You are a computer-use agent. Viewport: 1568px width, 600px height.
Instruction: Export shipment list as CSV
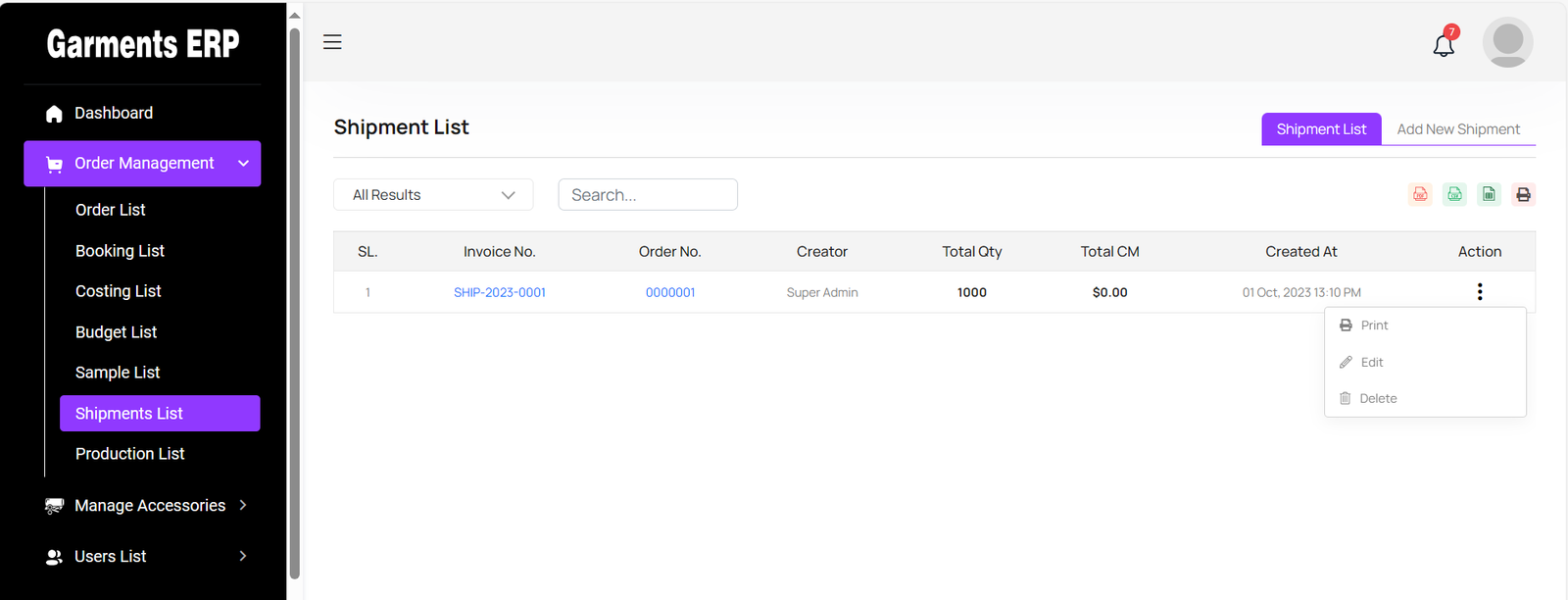pyautogui.click(x=1454, y=194)
